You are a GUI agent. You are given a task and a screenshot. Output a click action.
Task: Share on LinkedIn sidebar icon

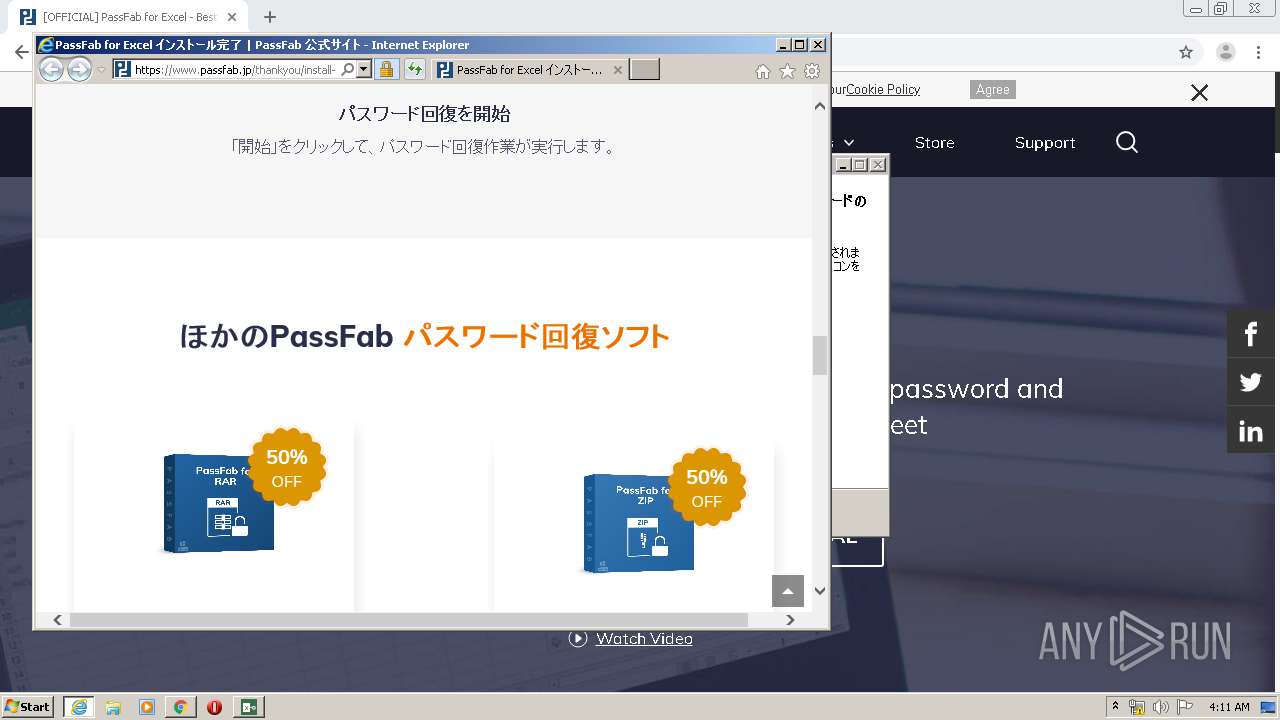pos(1251,431)
